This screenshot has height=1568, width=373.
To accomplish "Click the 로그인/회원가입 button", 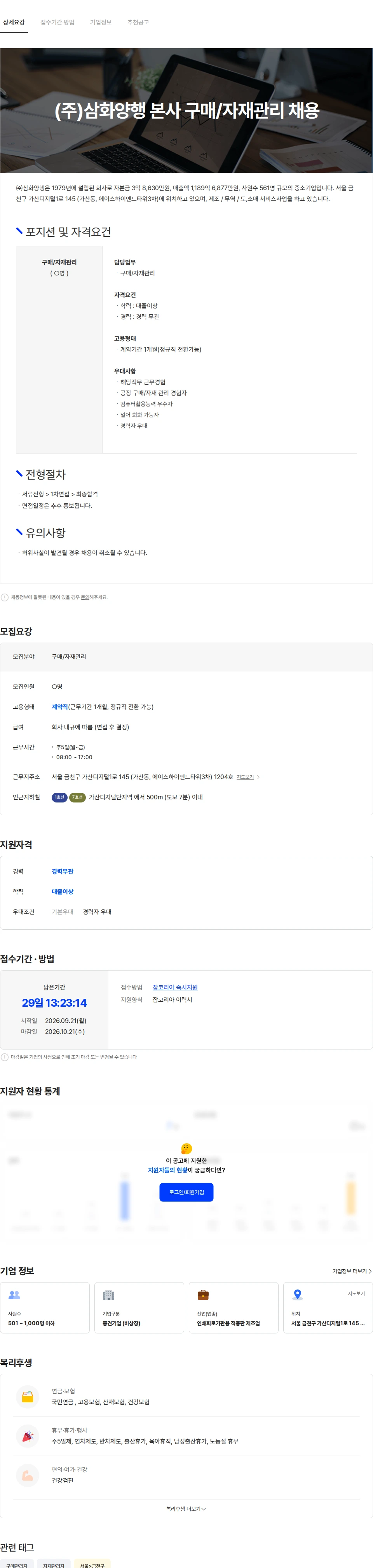I will (x=186, y=1192).
